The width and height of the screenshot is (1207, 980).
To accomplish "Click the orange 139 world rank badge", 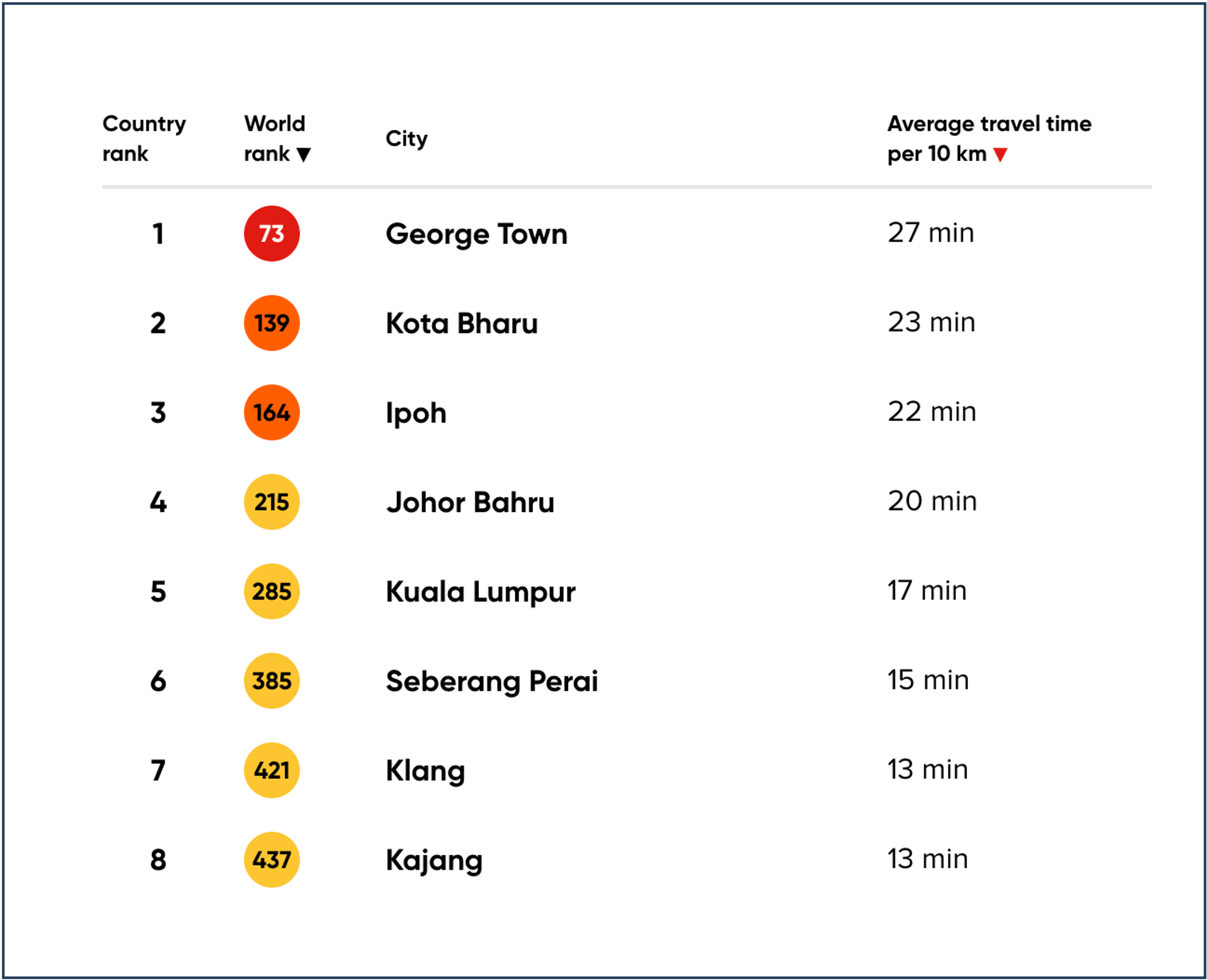I will pos(272,323).
